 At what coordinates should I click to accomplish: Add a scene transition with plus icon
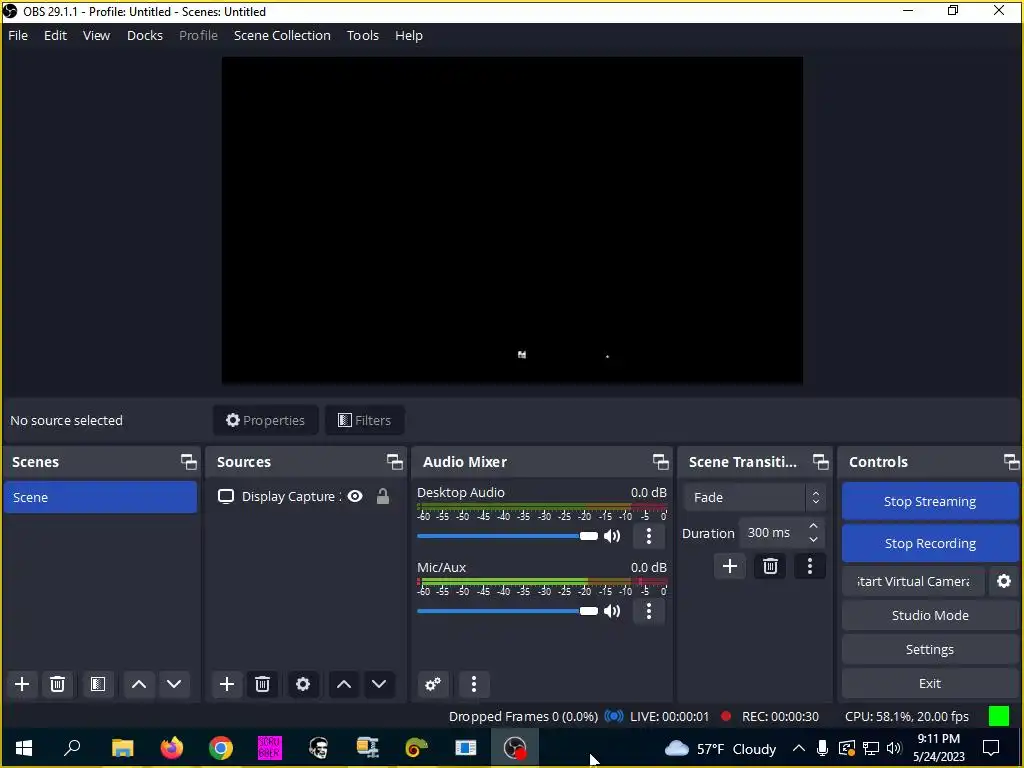point(730,566)
